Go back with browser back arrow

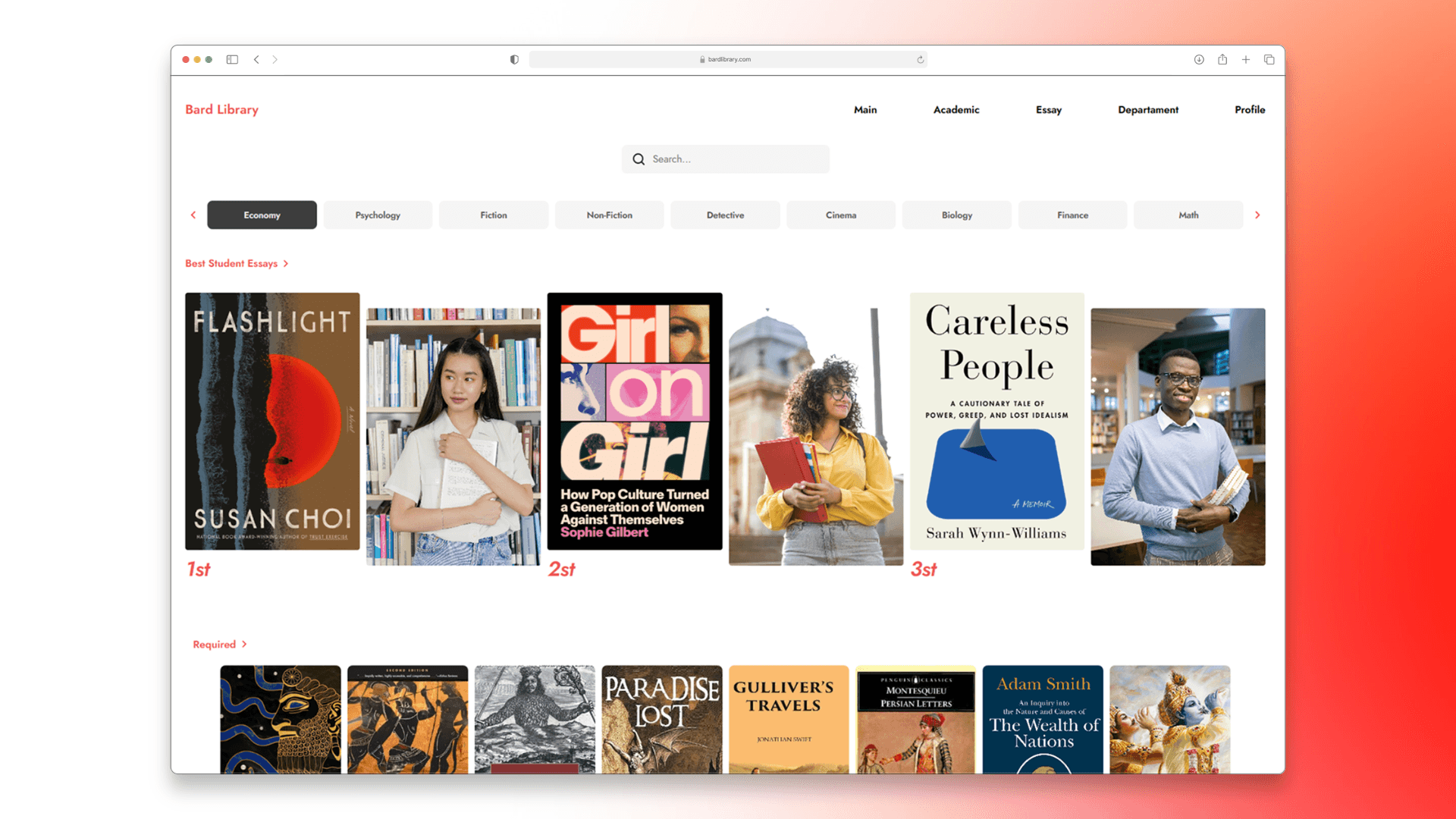[x=256, y=59]
